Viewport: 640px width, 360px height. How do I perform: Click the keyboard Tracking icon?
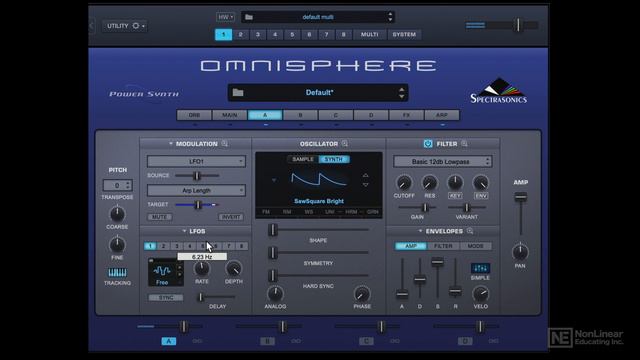click(x=117, y=273)
